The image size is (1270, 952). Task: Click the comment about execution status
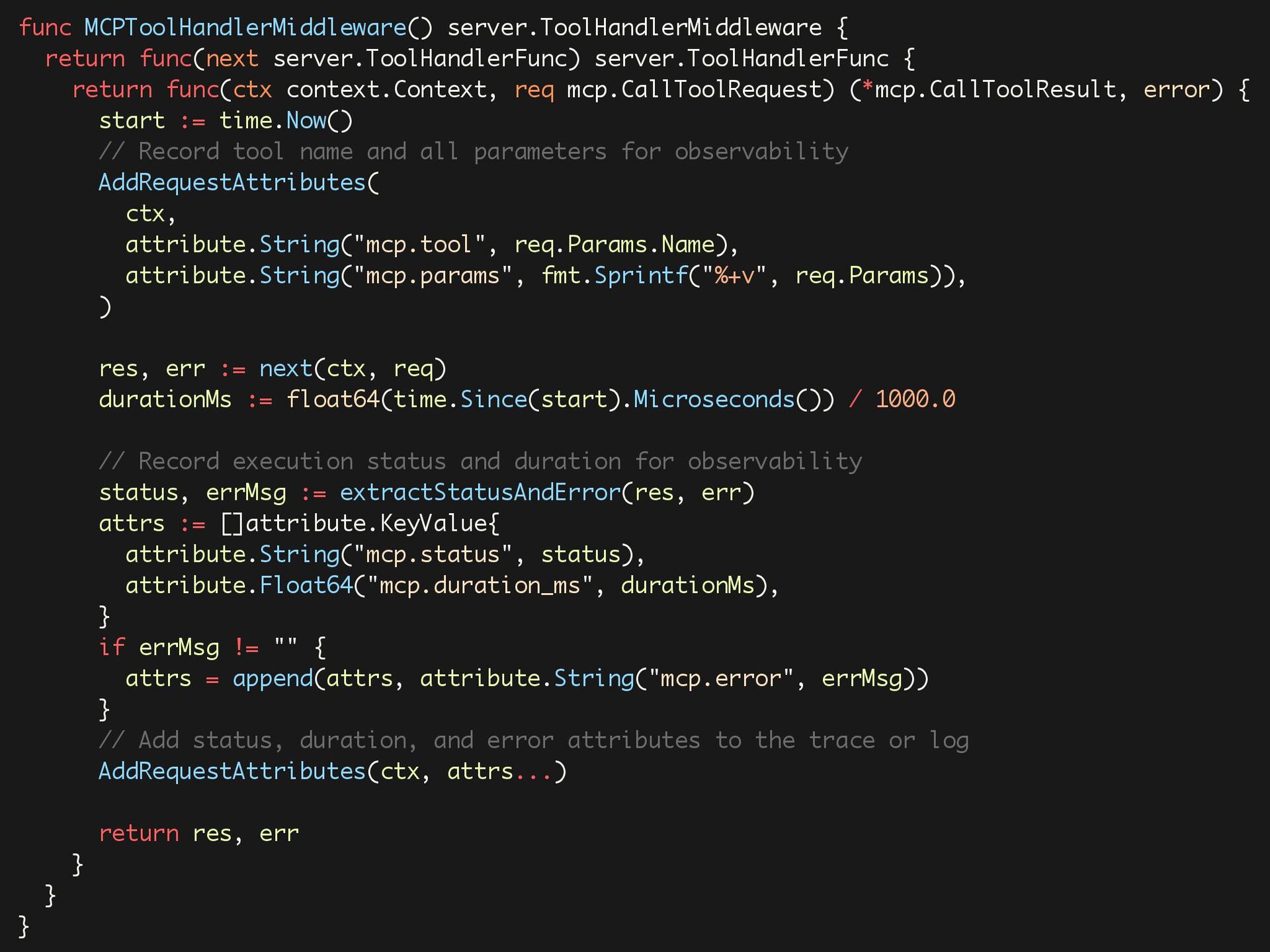coord(480,461)
